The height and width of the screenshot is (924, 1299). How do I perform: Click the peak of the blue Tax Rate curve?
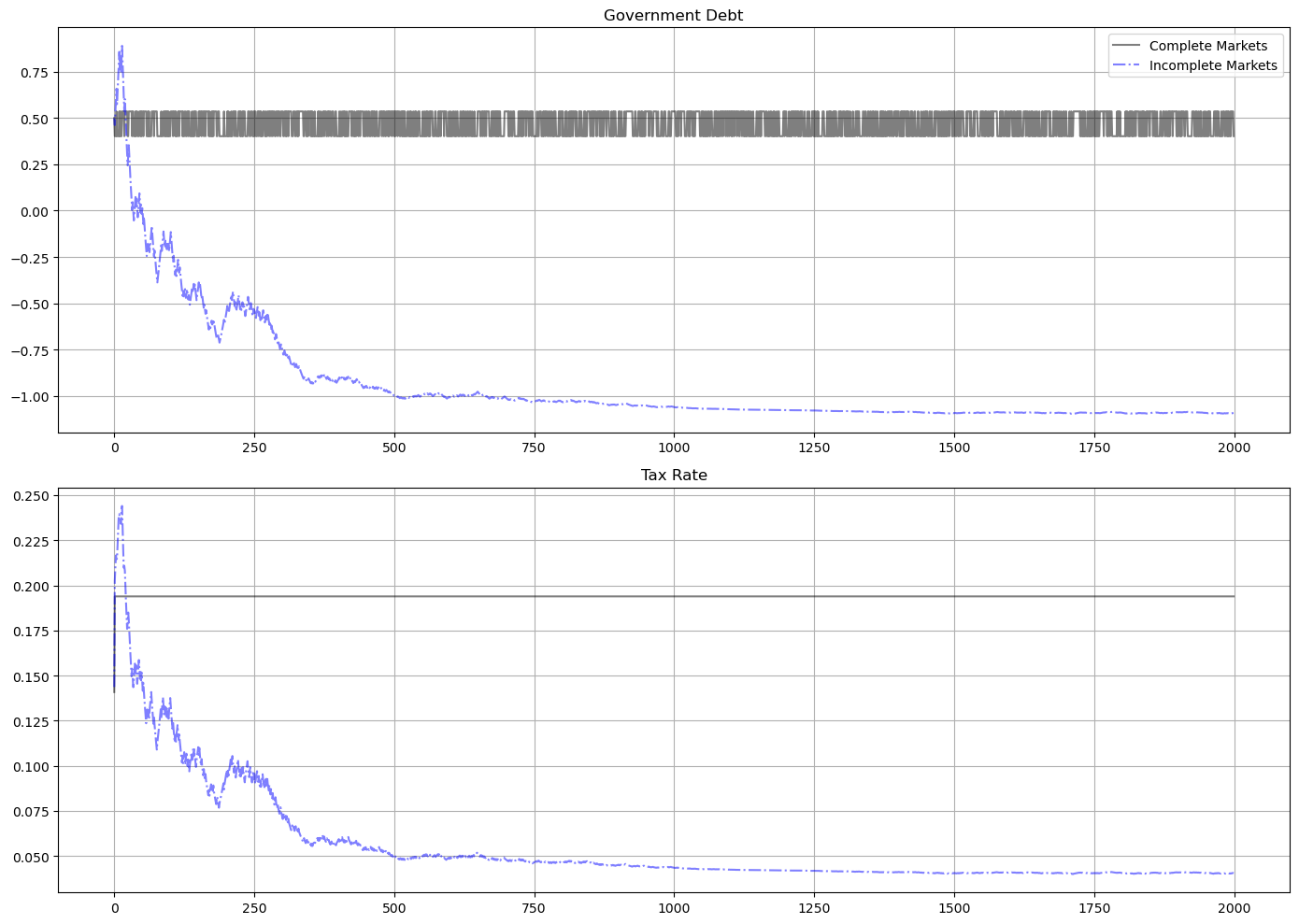coord(121,507)
